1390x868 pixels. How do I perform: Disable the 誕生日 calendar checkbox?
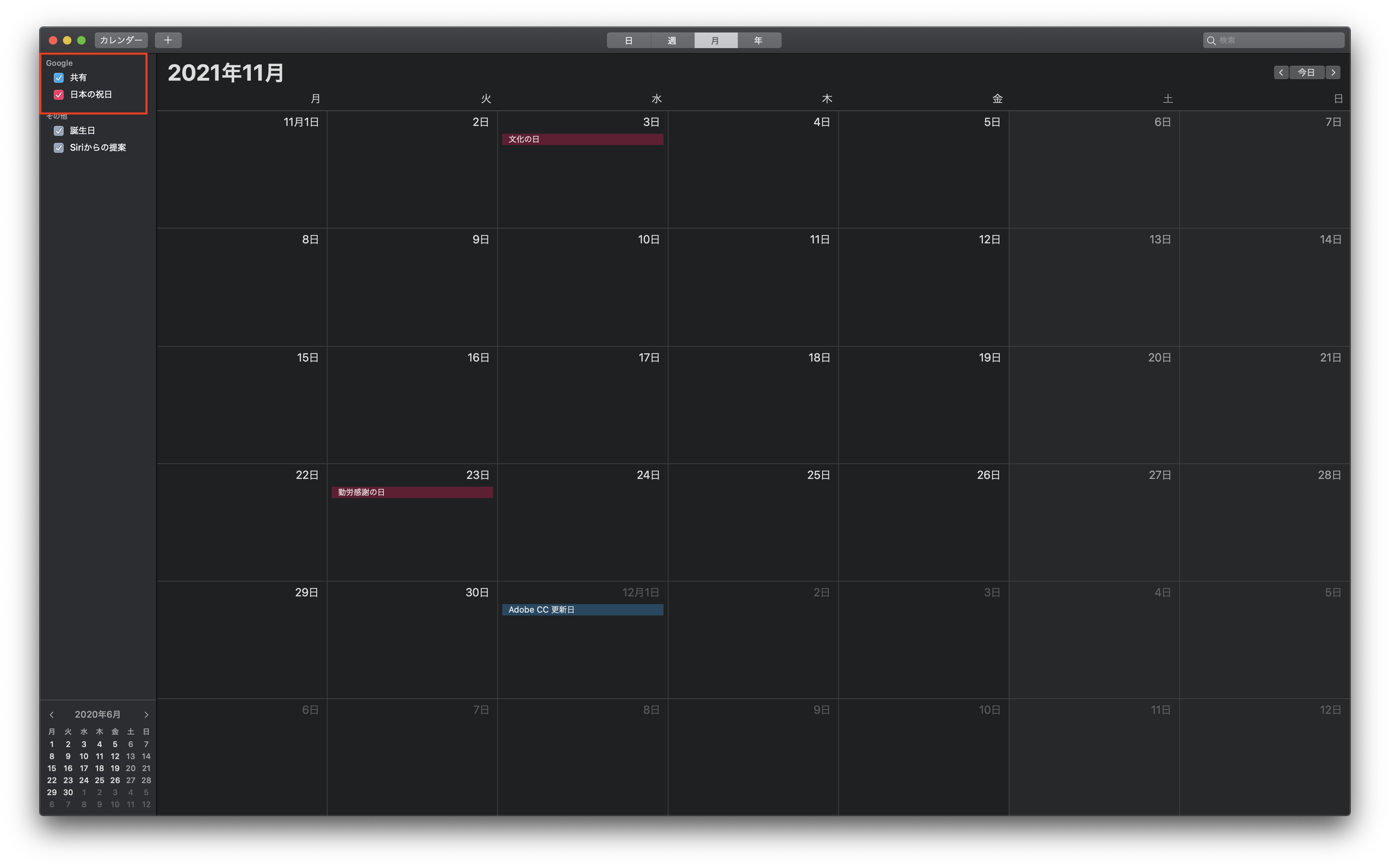tap(59, 131)
